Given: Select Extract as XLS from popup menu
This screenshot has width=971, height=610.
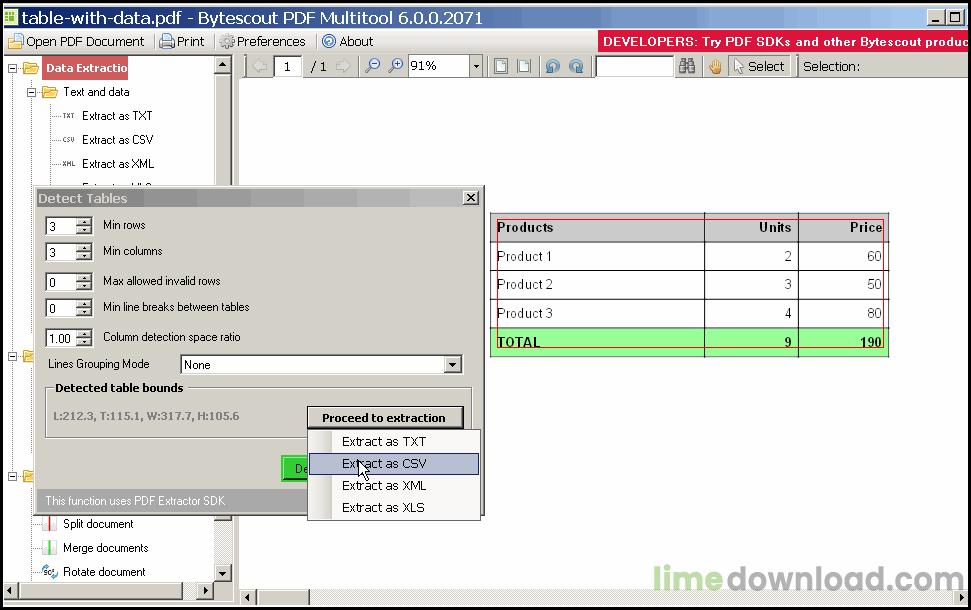Looking at the screenshot, I should click(394, 508).
